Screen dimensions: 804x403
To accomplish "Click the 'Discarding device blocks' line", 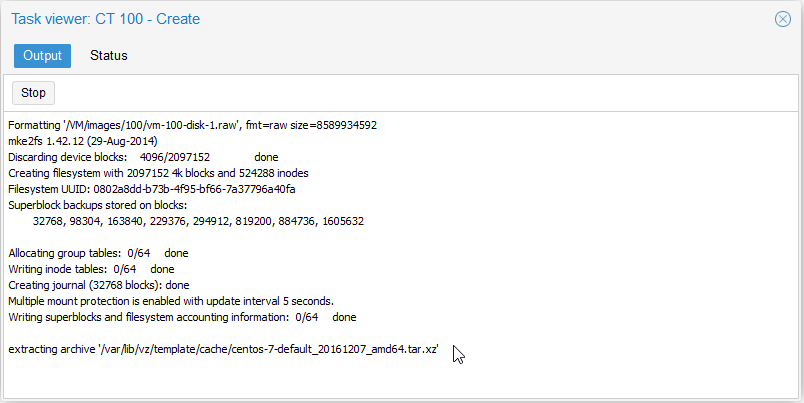I will [144, 157].
